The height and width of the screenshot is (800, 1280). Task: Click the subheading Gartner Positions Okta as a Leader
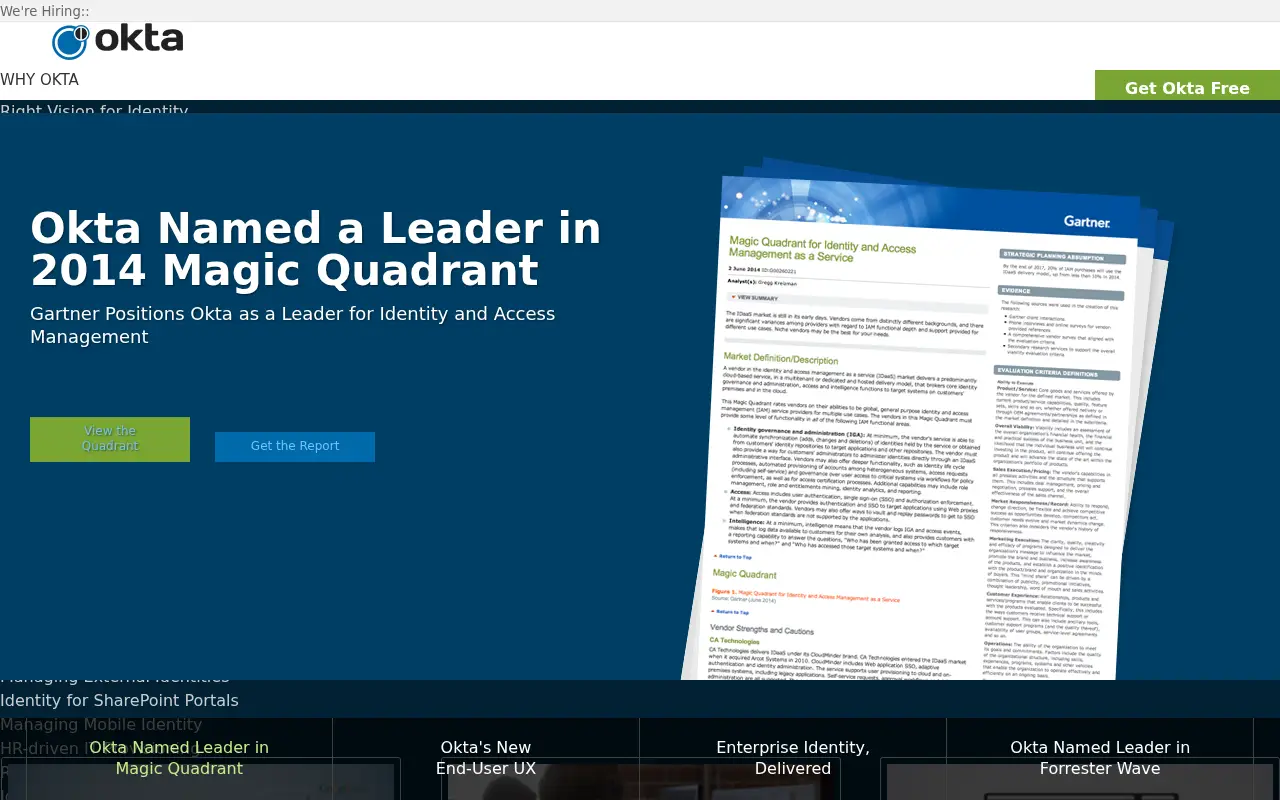tap(292, 325)
